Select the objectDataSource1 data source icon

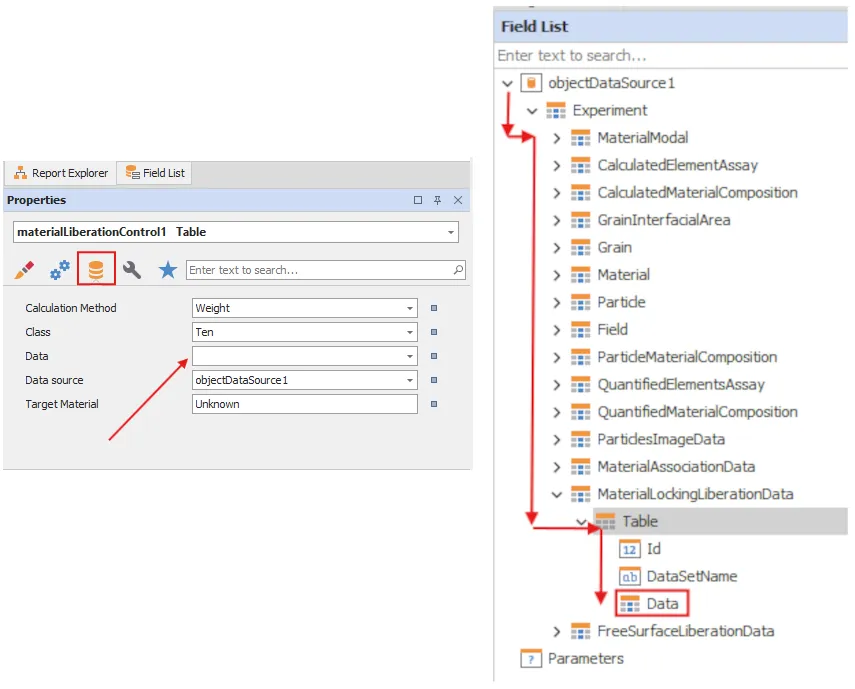531,83
